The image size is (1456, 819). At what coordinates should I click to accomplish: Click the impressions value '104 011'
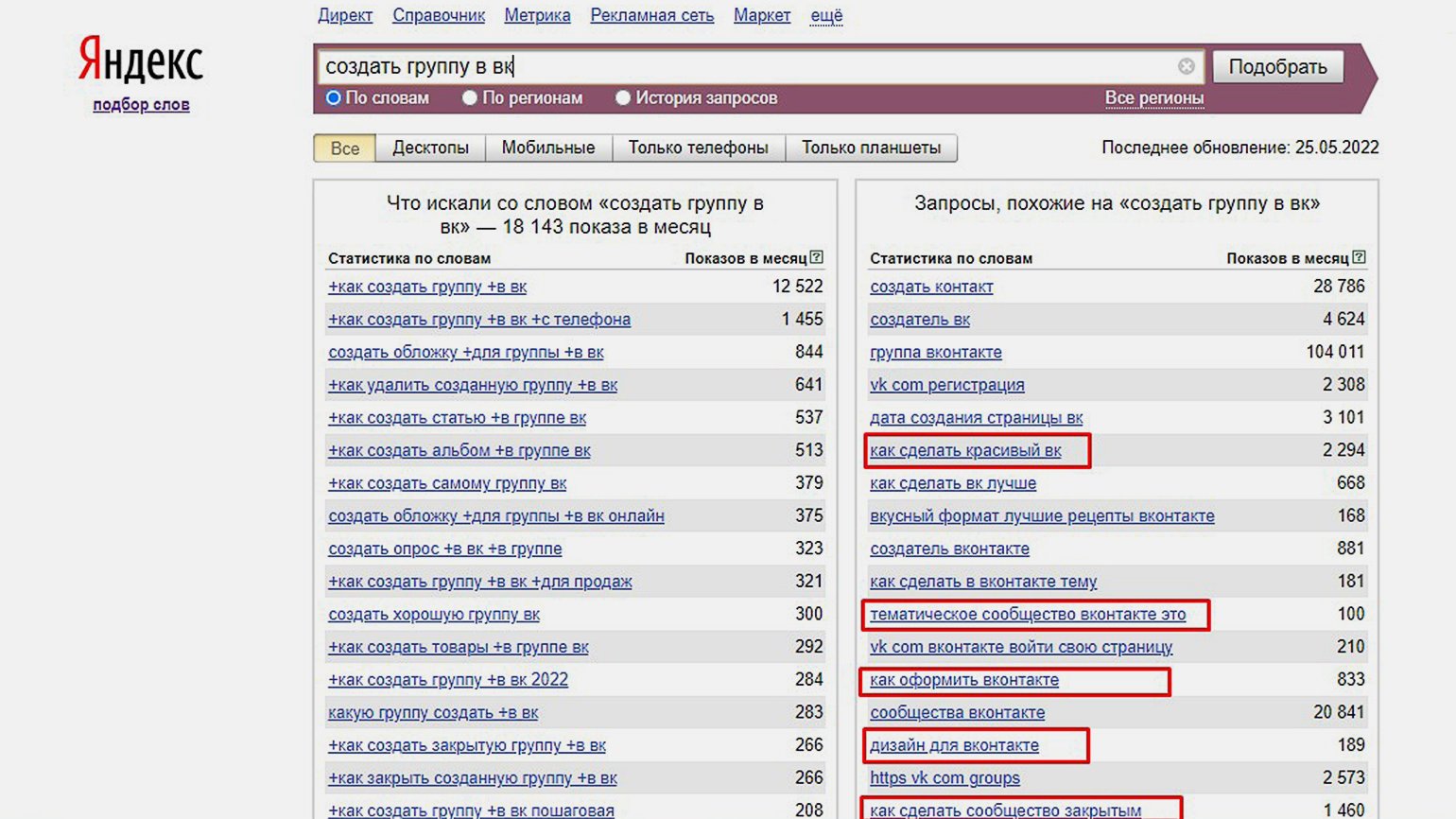point(1335,352)
